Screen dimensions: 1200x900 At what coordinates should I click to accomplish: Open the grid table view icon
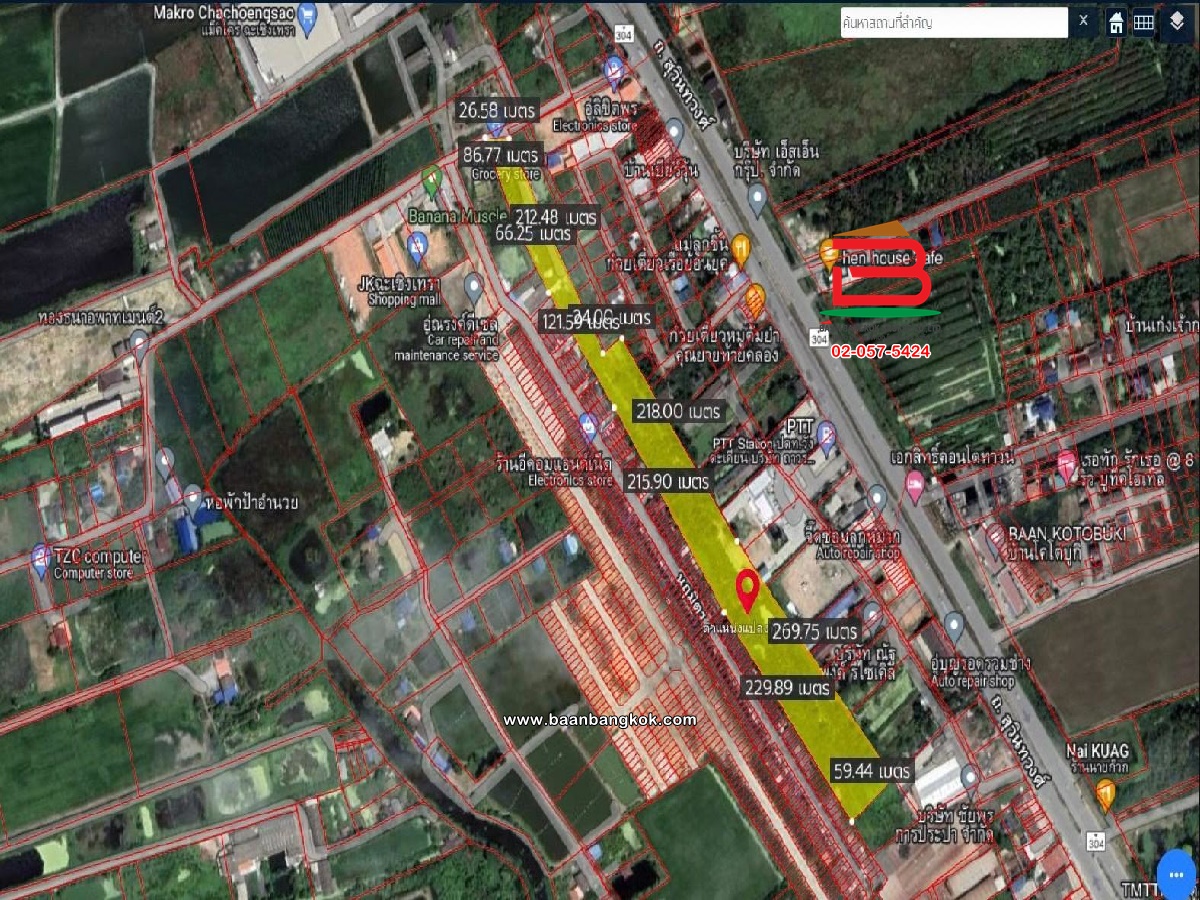(1143, 22)
